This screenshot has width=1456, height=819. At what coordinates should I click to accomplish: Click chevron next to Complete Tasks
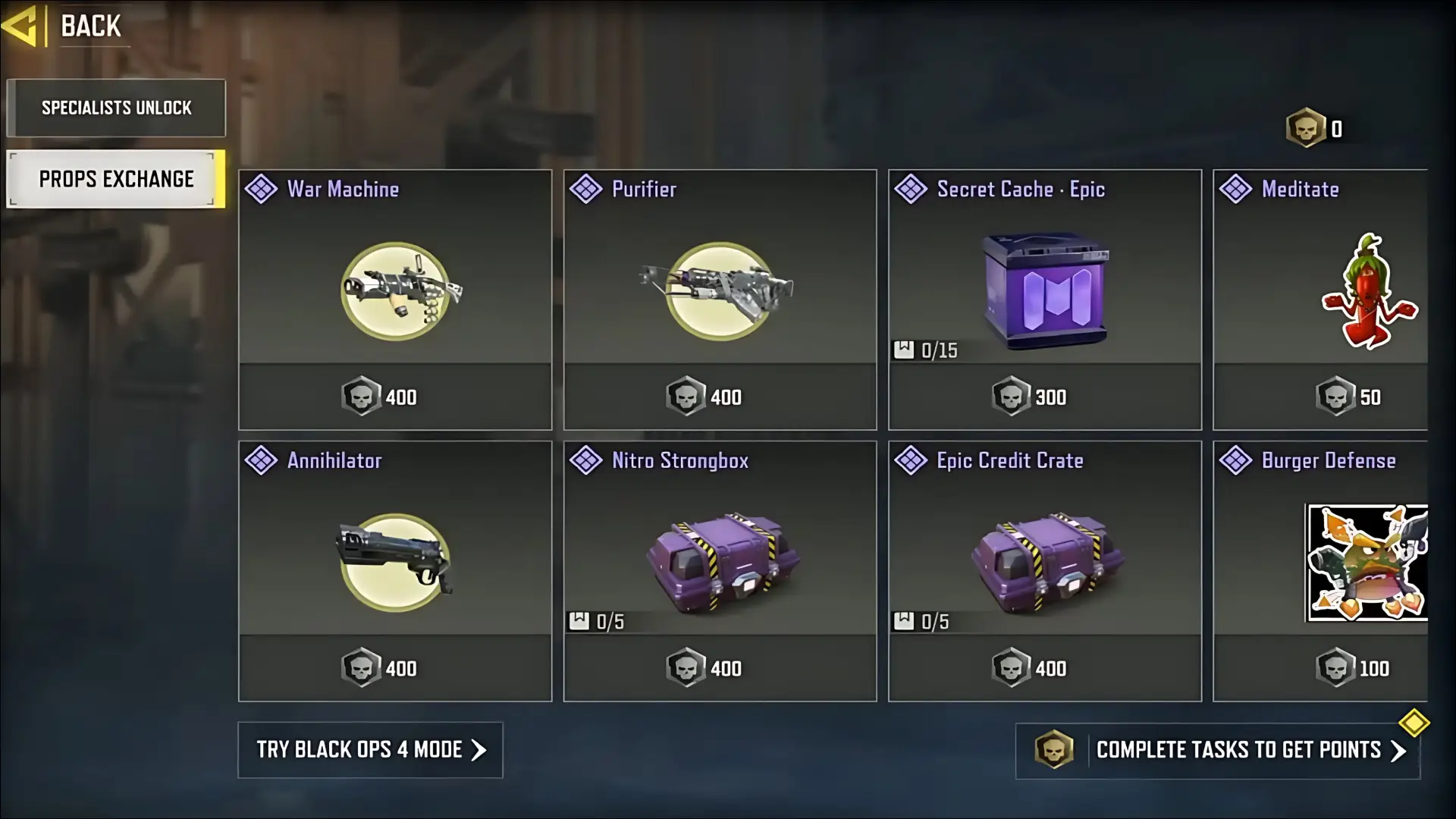[x=1398, y=751]
